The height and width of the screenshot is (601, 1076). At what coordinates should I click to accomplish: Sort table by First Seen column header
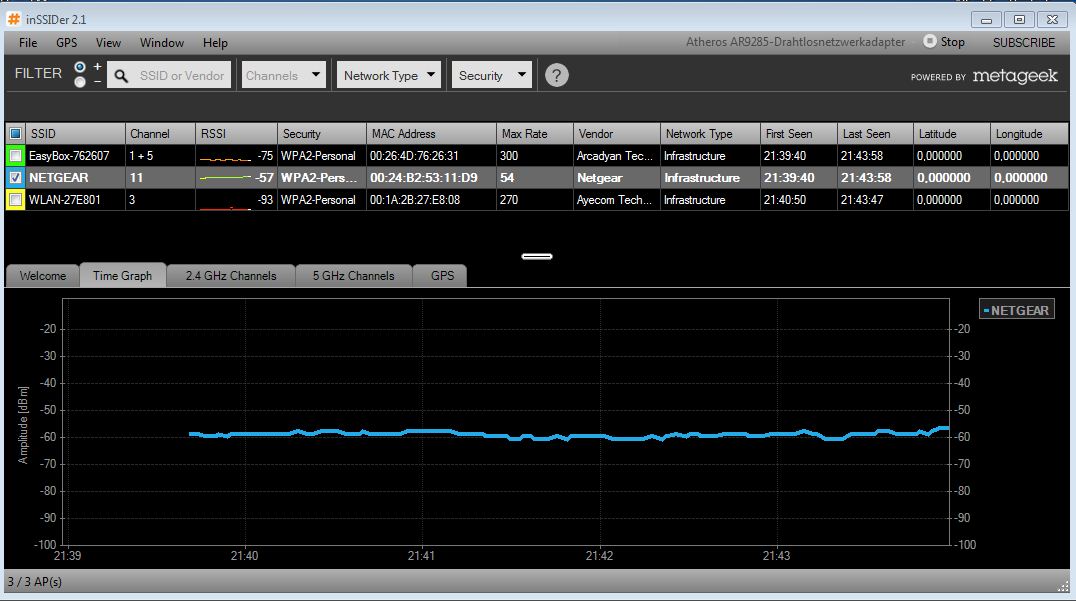(799, 134)
